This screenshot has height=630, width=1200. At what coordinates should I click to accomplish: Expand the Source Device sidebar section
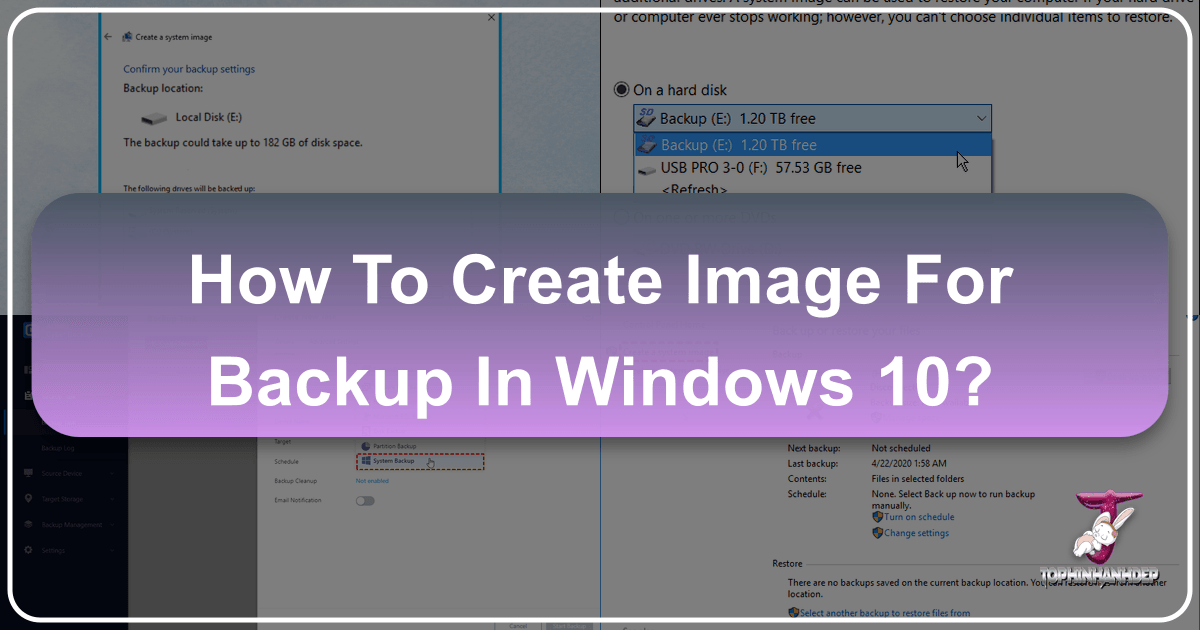pyautogui.click(x=111, y=472)
